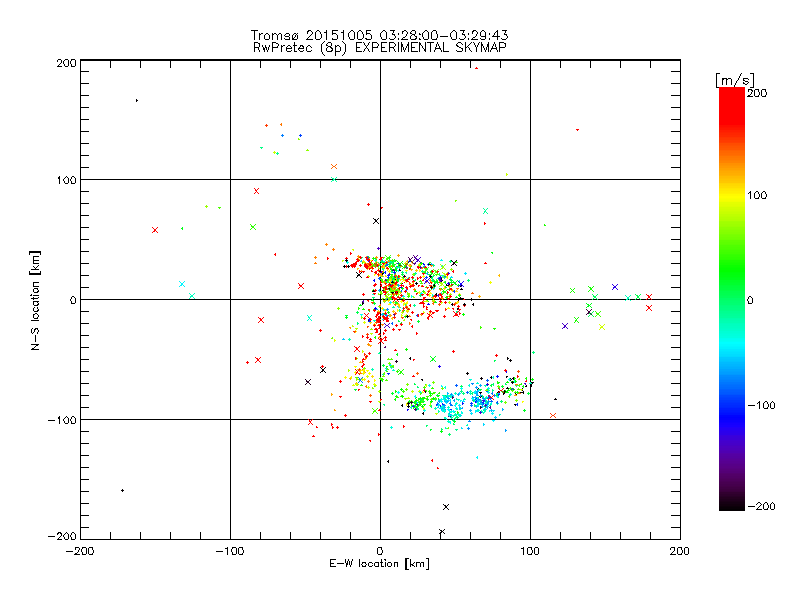Screen dimensions: 800x600
Task: Click the colorbar tick label "100"
Action: point(757,195)
